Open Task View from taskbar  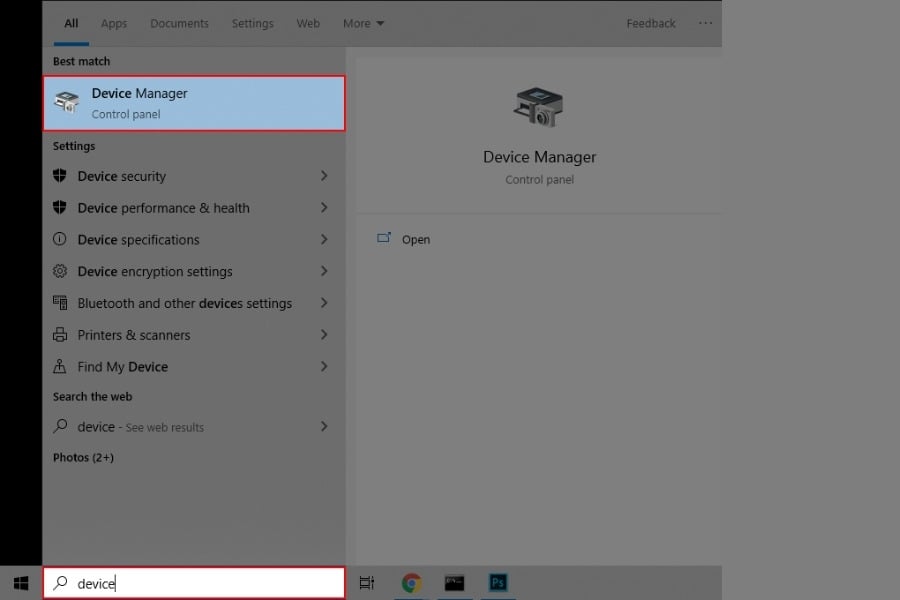point(367,583)
